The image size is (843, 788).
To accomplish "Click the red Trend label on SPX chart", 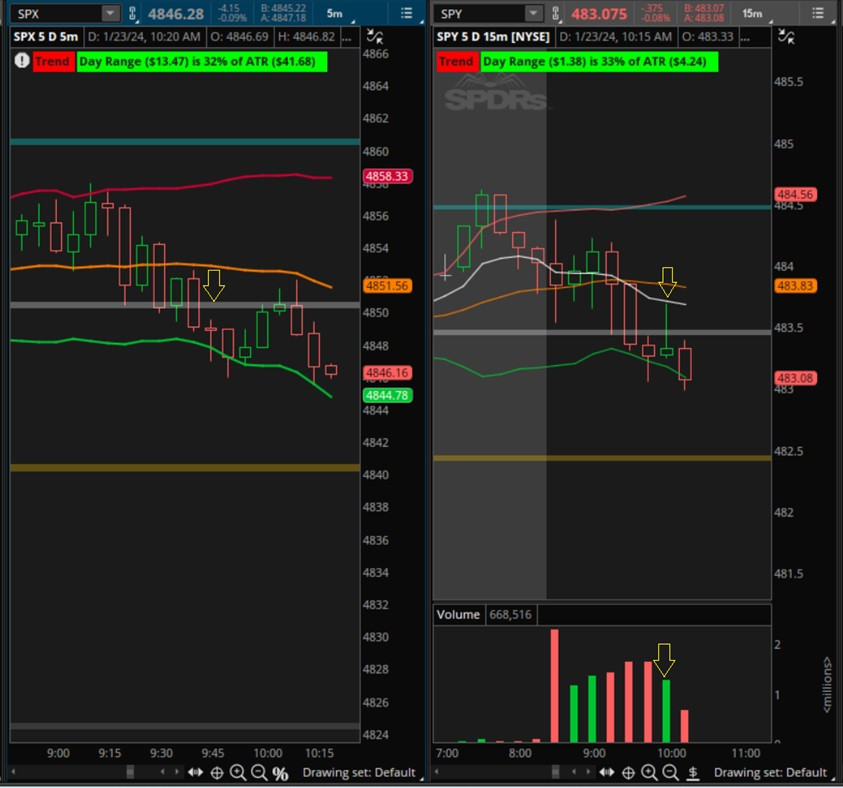I will click(53, 61).
